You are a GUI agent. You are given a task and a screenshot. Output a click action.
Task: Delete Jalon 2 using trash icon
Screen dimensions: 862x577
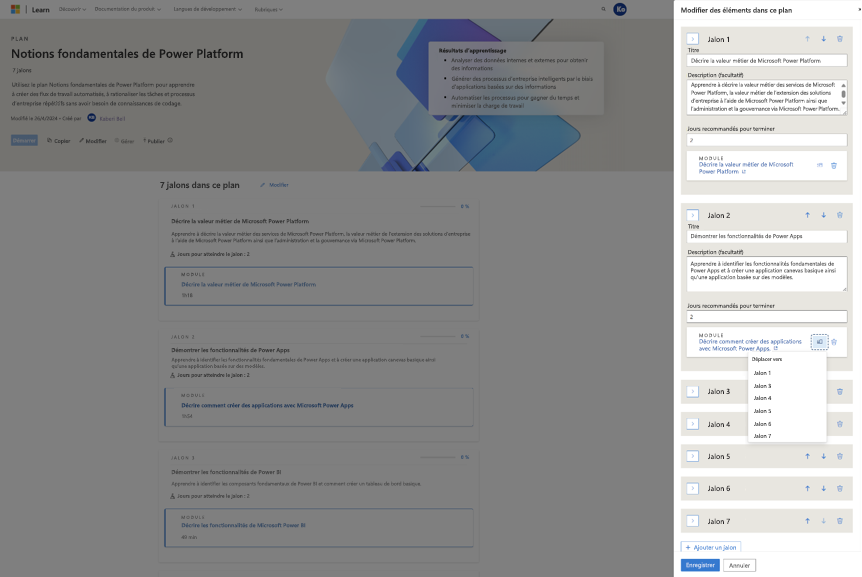click(x=839, y=215)
